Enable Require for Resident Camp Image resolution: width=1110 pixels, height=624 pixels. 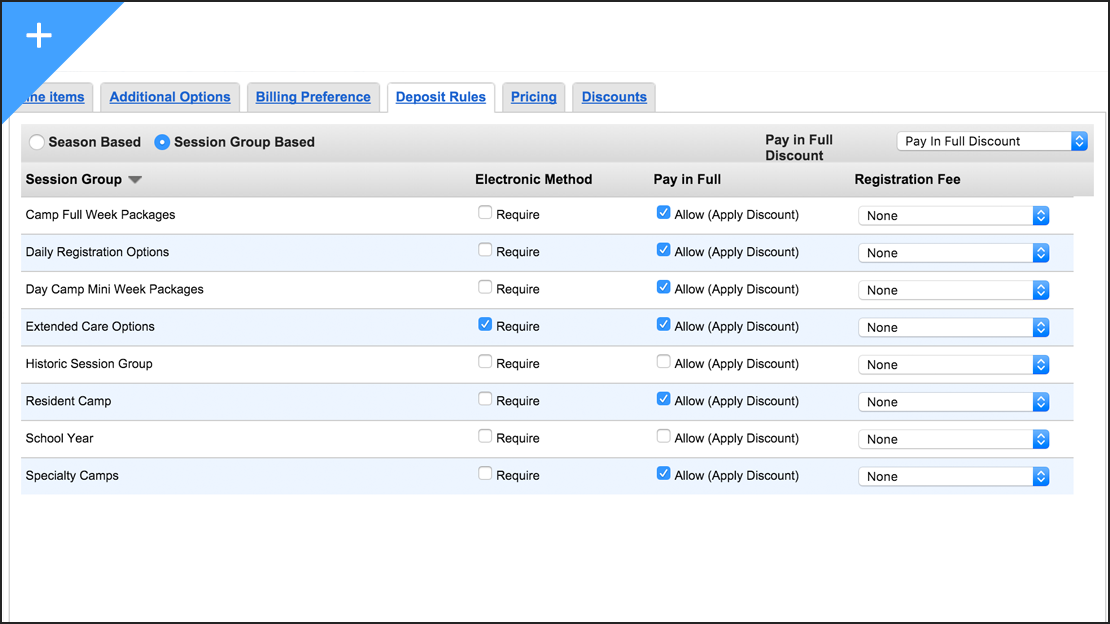pos(485,399)
